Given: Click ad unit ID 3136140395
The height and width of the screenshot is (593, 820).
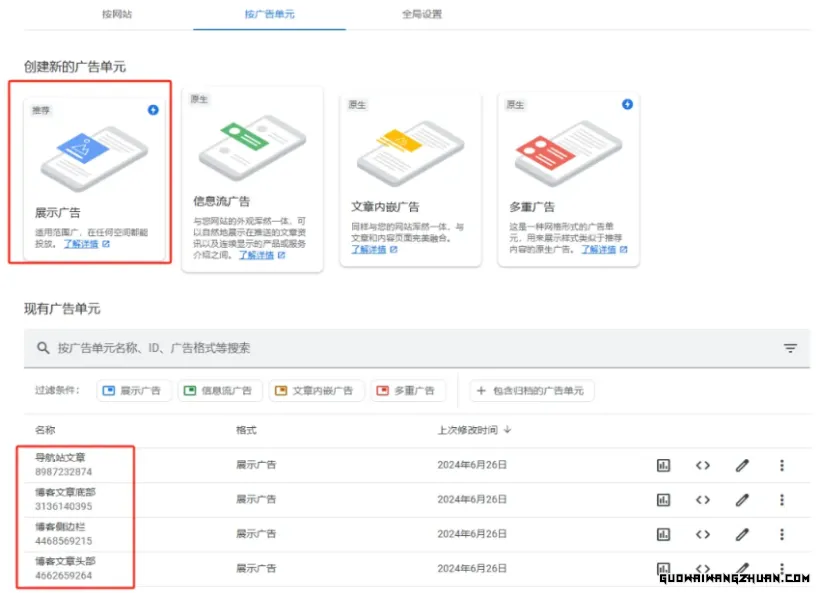Looking at the screenshot, I should (x=63, y=506).
